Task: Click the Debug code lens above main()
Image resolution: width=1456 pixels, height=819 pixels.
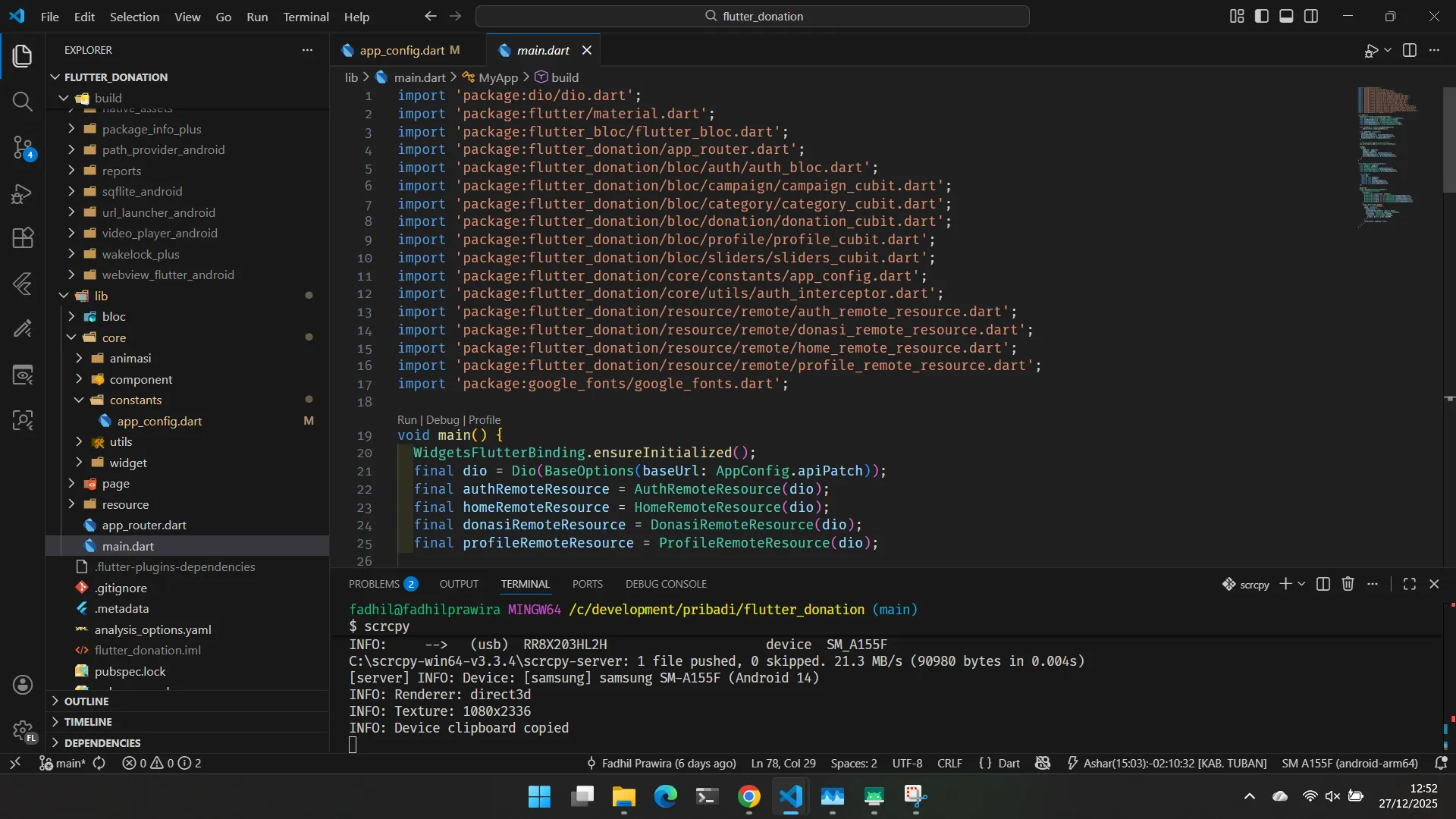Action: click(442, 420)
